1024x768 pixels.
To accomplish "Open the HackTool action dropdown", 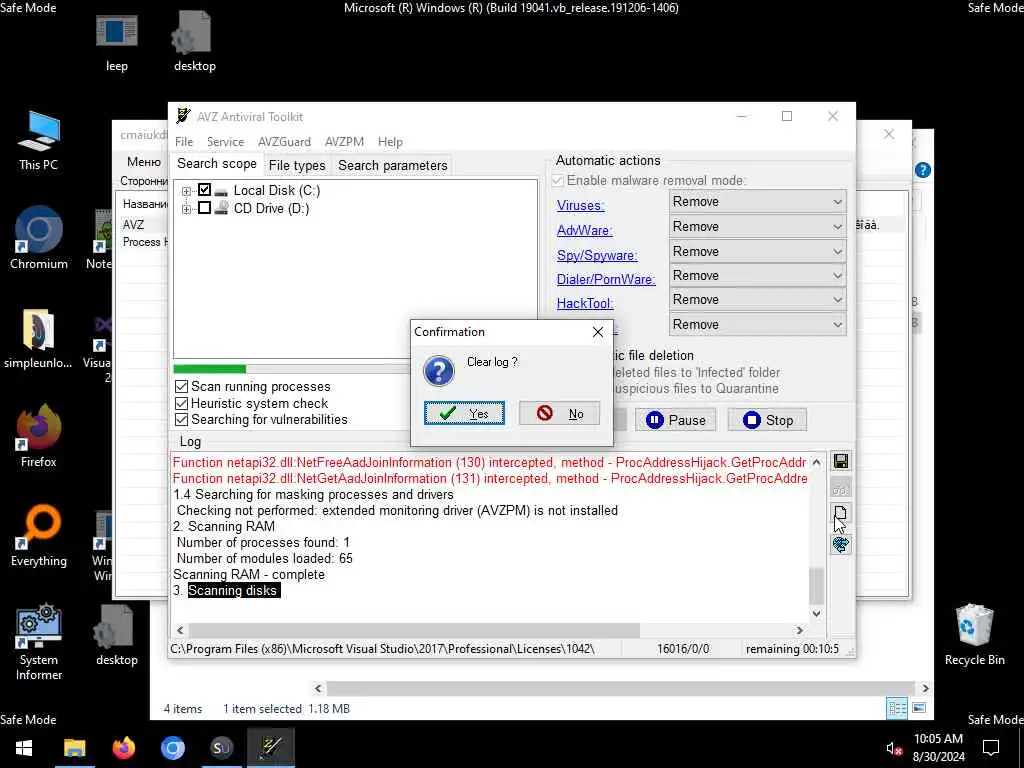I will (758, 300).
